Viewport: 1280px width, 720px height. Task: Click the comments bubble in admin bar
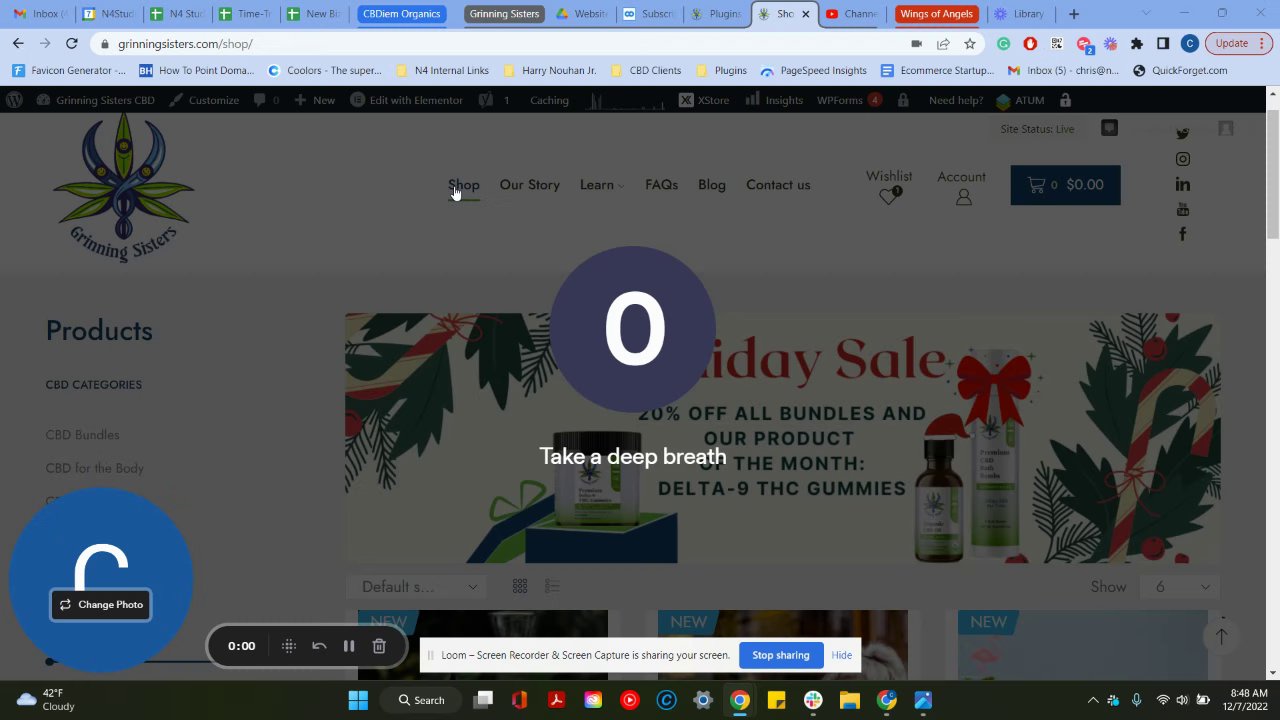pos(266,100)
